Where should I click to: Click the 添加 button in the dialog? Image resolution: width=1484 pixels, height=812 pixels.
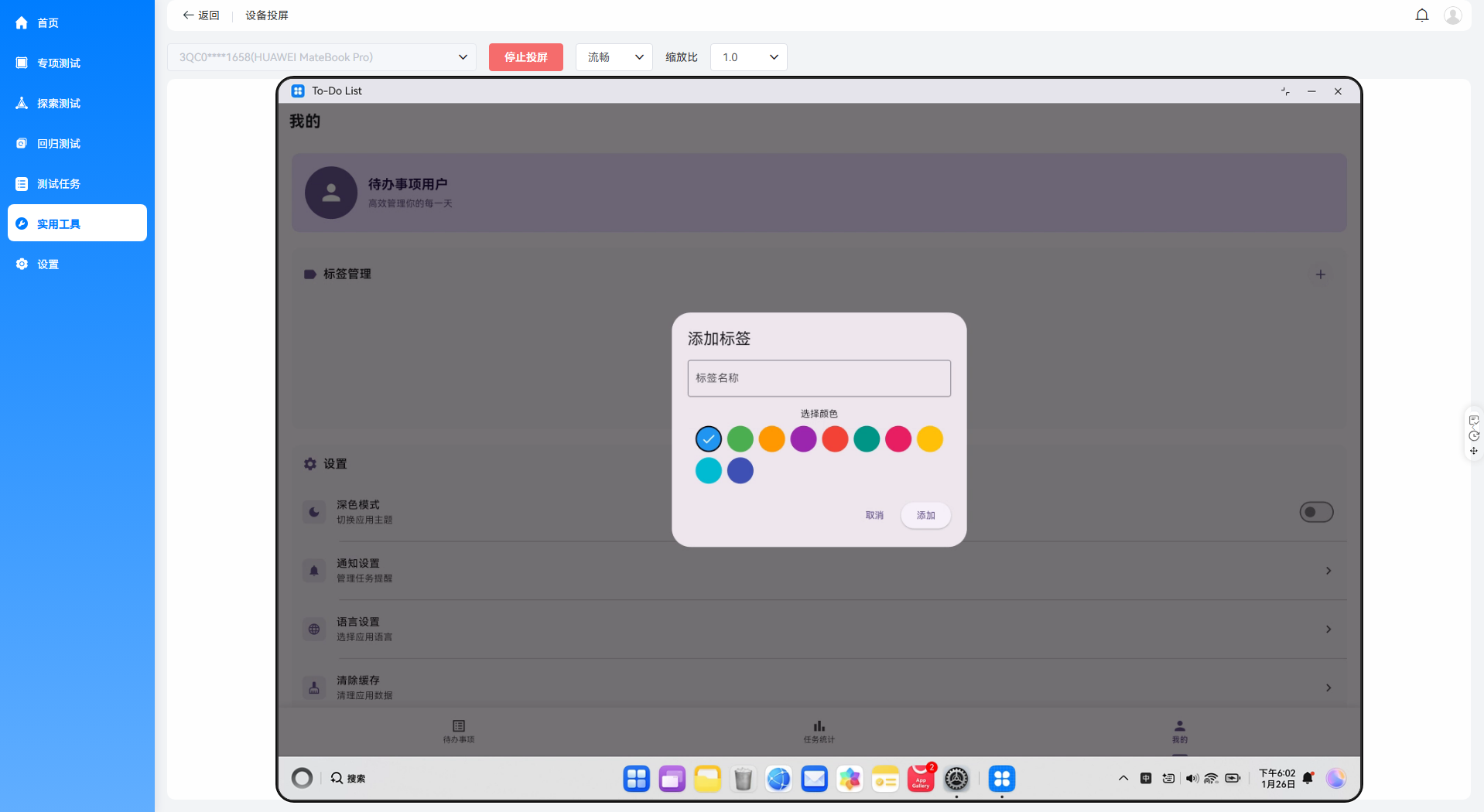(x=925, y=515)
